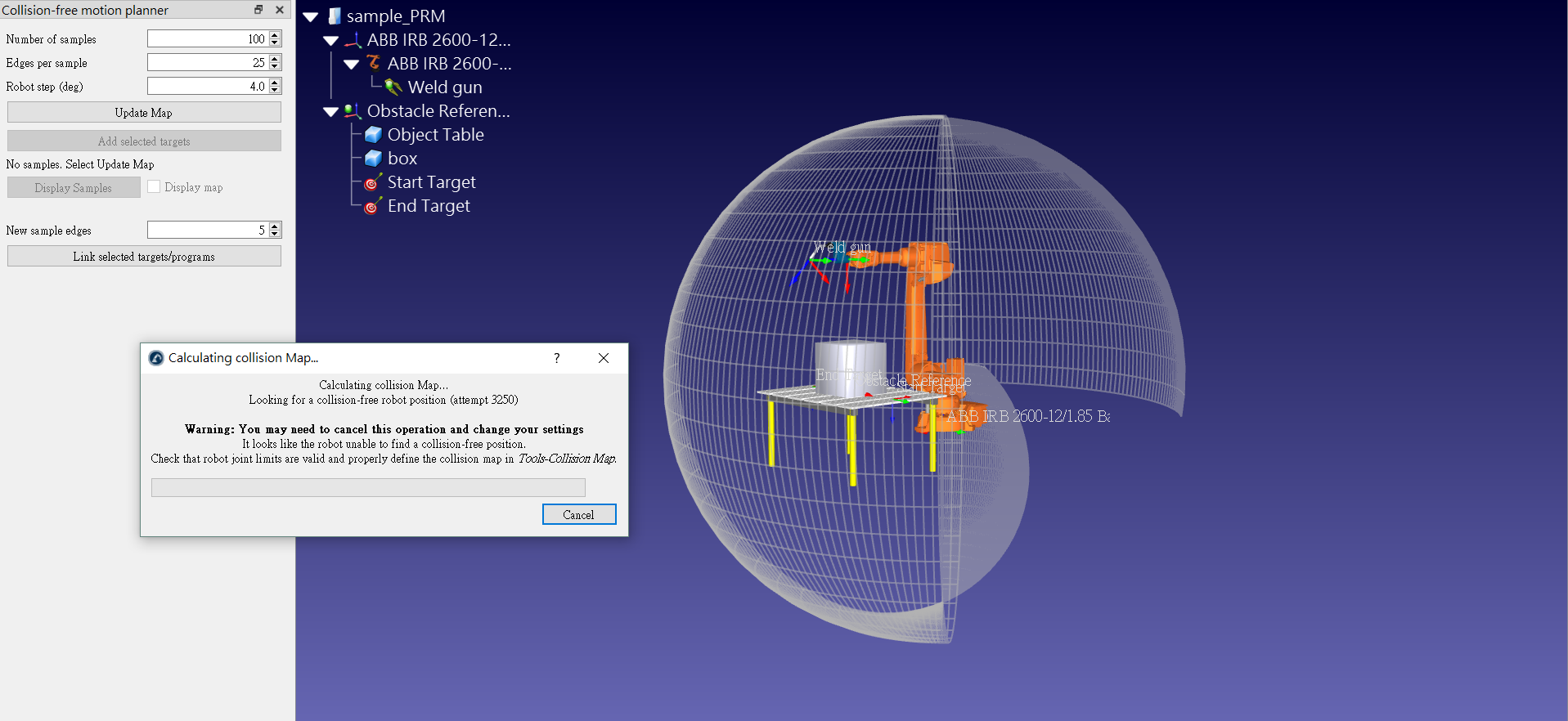Click the End Target icon
Viewport: 1568px width, 721px height.
pos(373,206)
